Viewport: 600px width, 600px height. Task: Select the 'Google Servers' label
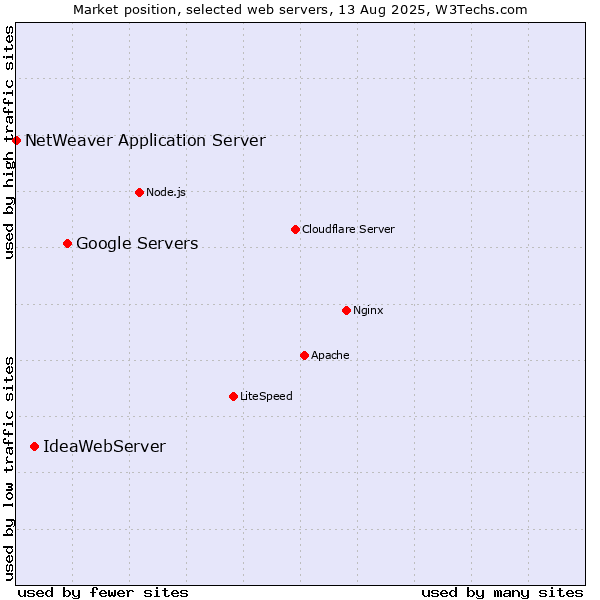(x=137, y=244)
